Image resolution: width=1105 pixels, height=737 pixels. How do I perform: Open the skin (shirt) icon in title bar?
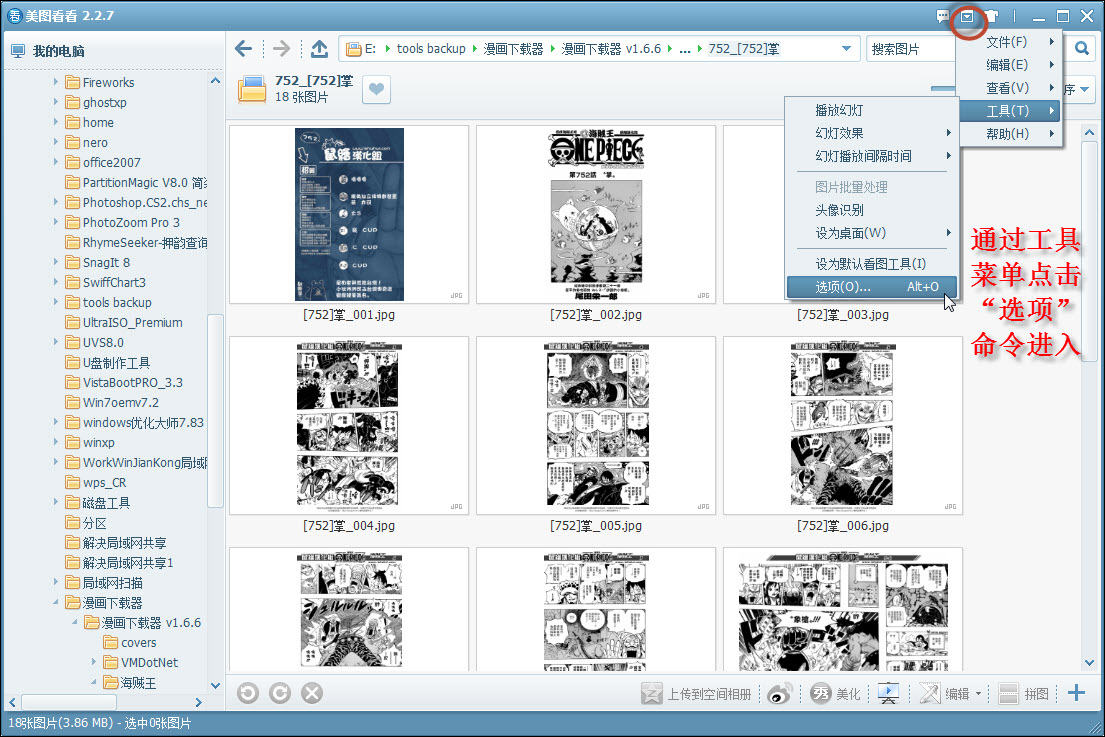[992, 16]
